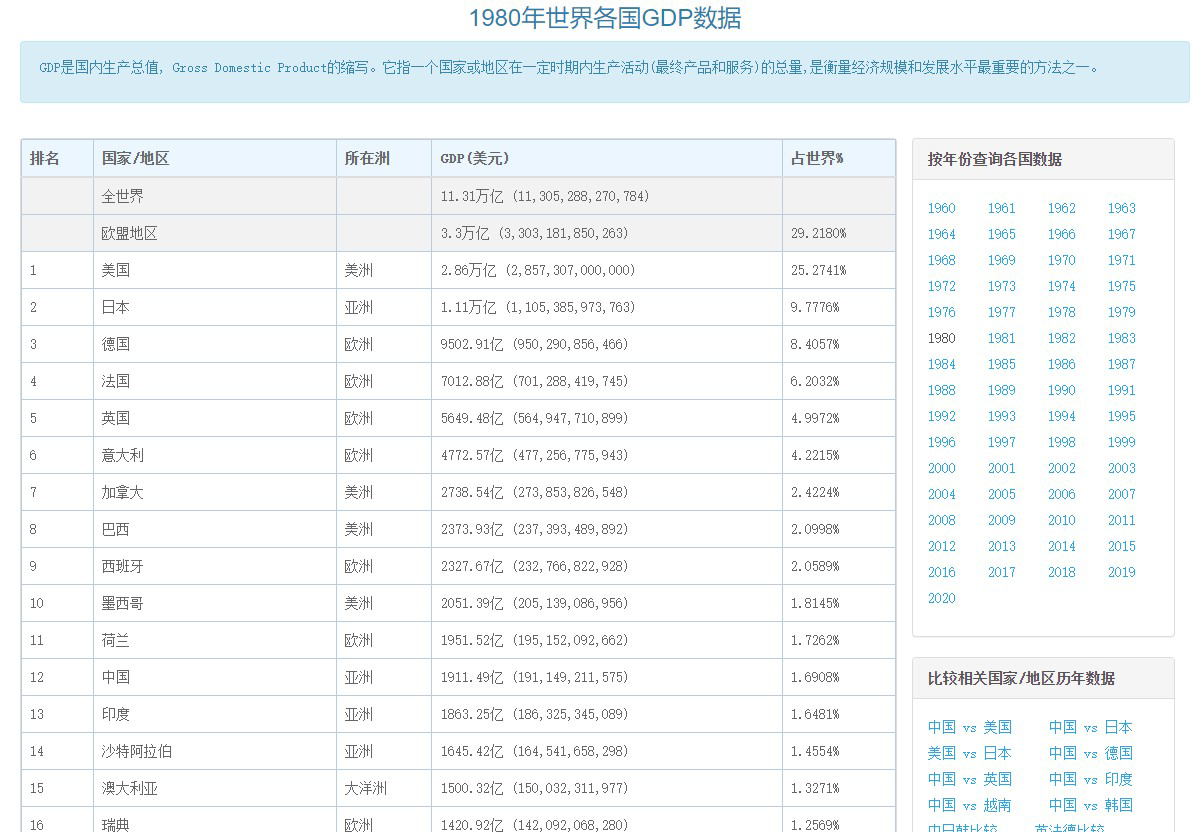The image size is (1195, 832).
Task: Open the 中国 vs 日本 comparison
Action: click(x=1090, y=727)
